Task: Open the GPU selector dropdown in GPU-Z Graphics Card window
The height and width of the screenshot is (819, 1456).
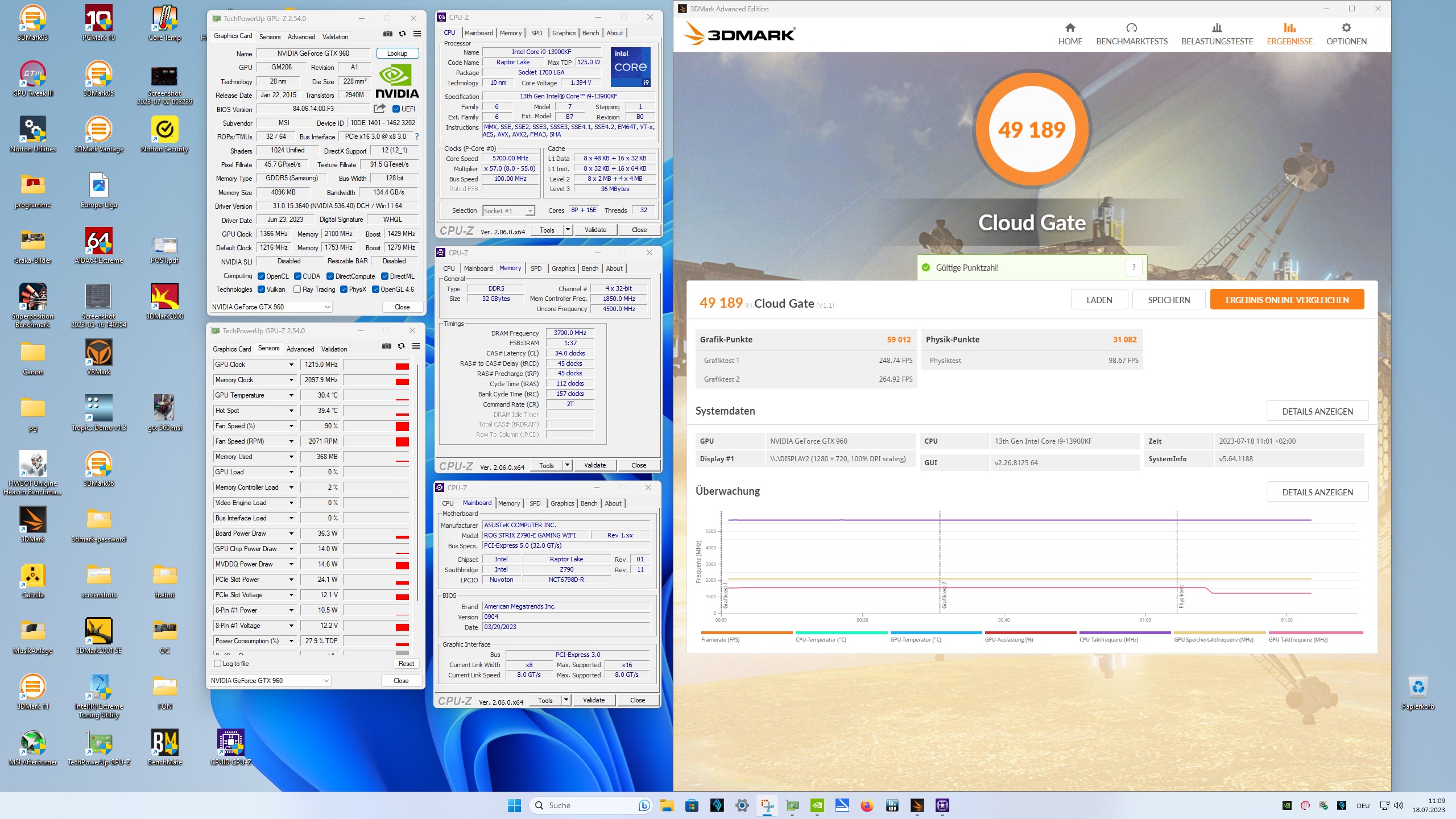Action: pyautogui.click(x=271, y=307)
